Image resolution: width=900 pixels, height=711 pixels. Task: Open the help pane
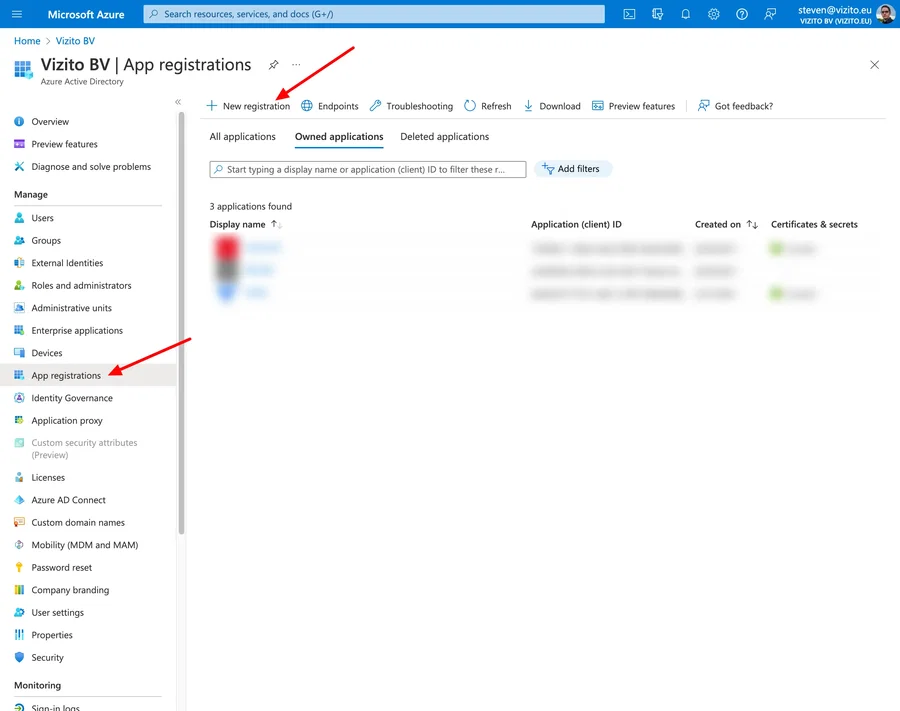point(740,14)
